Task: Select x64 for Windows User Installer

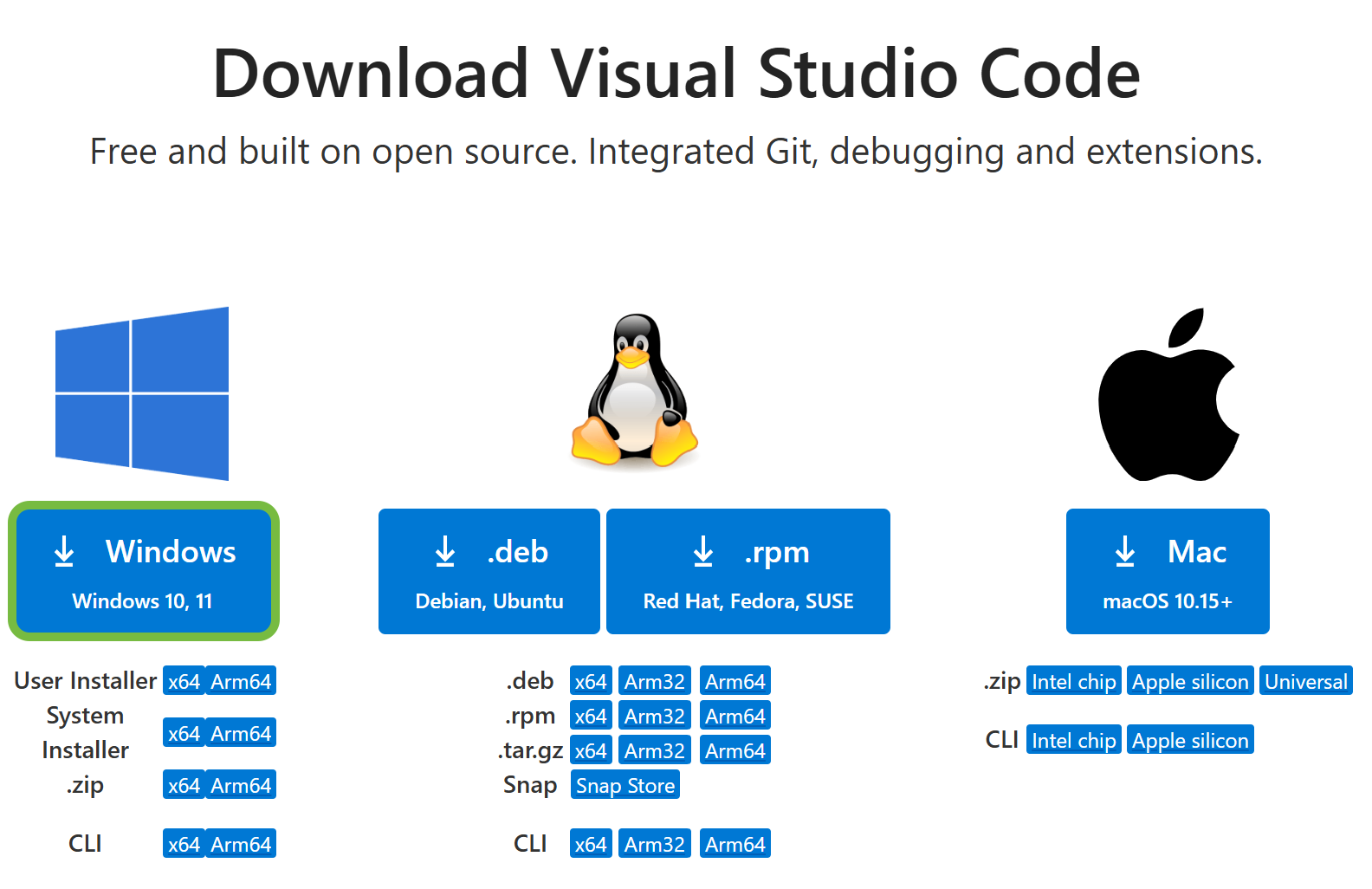Action: (x=184, y=681)
